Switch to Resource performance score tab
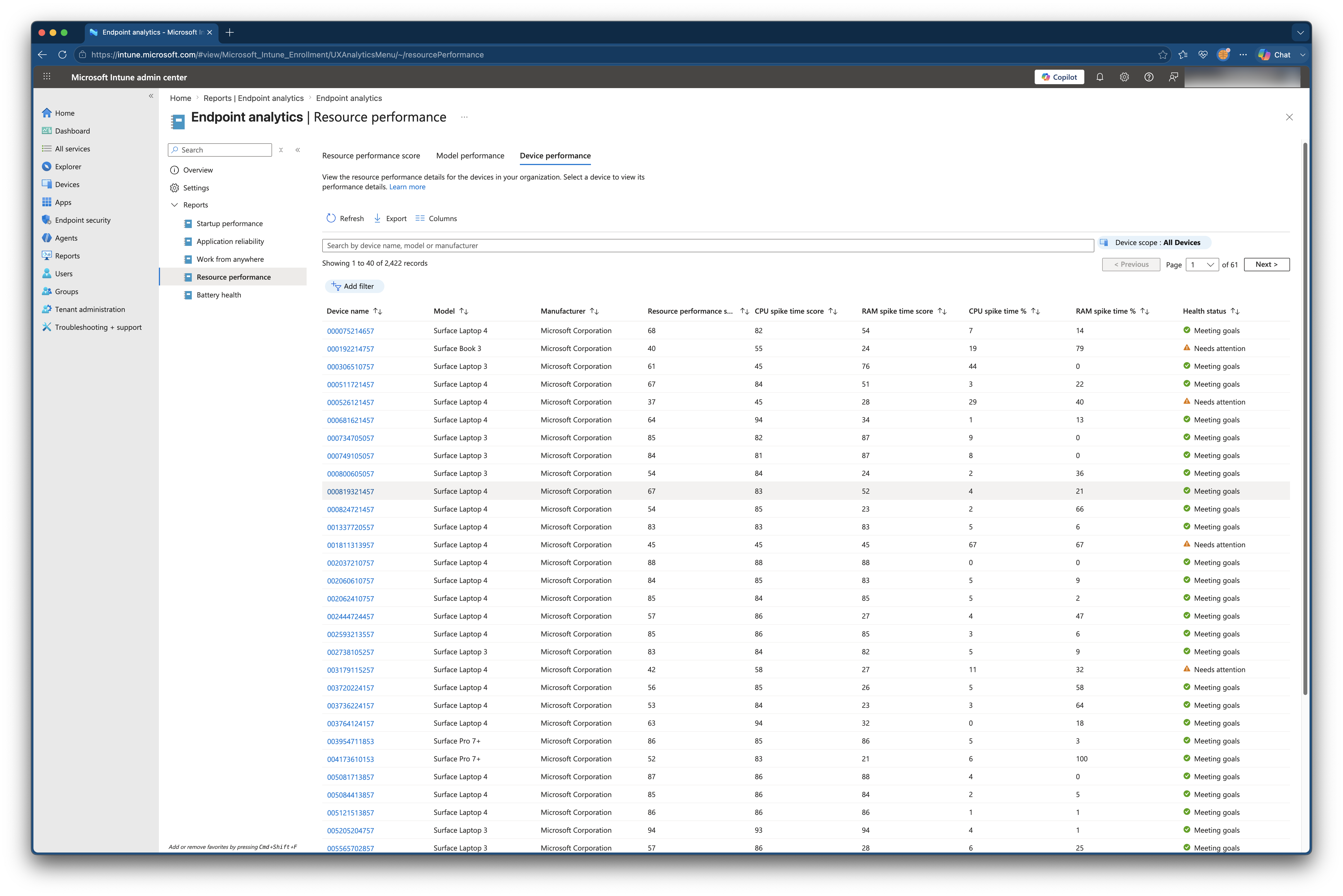Viewport: 1343px width, 896px height. coord(371,156)
